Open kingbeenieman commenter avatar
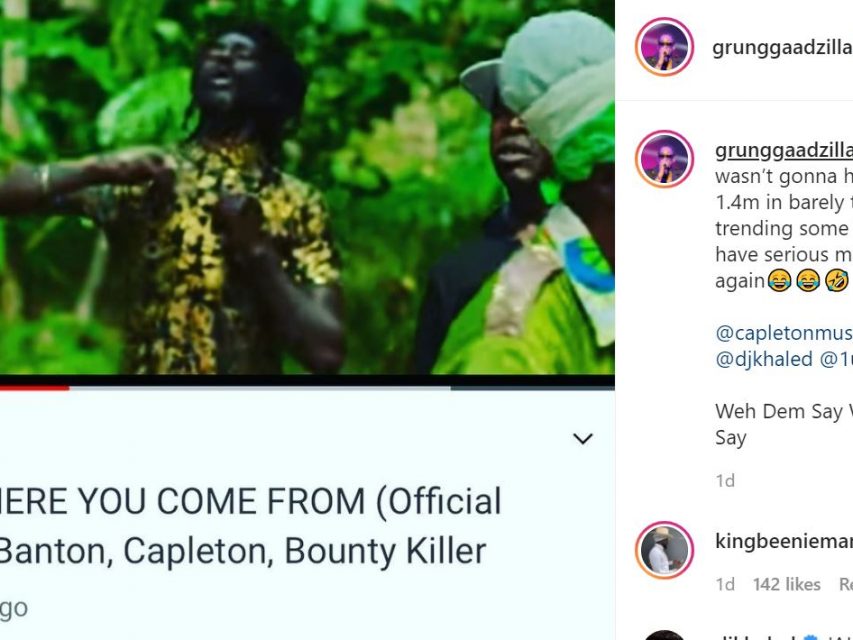Viewport: 853px width, 640px height. (664, 550)
